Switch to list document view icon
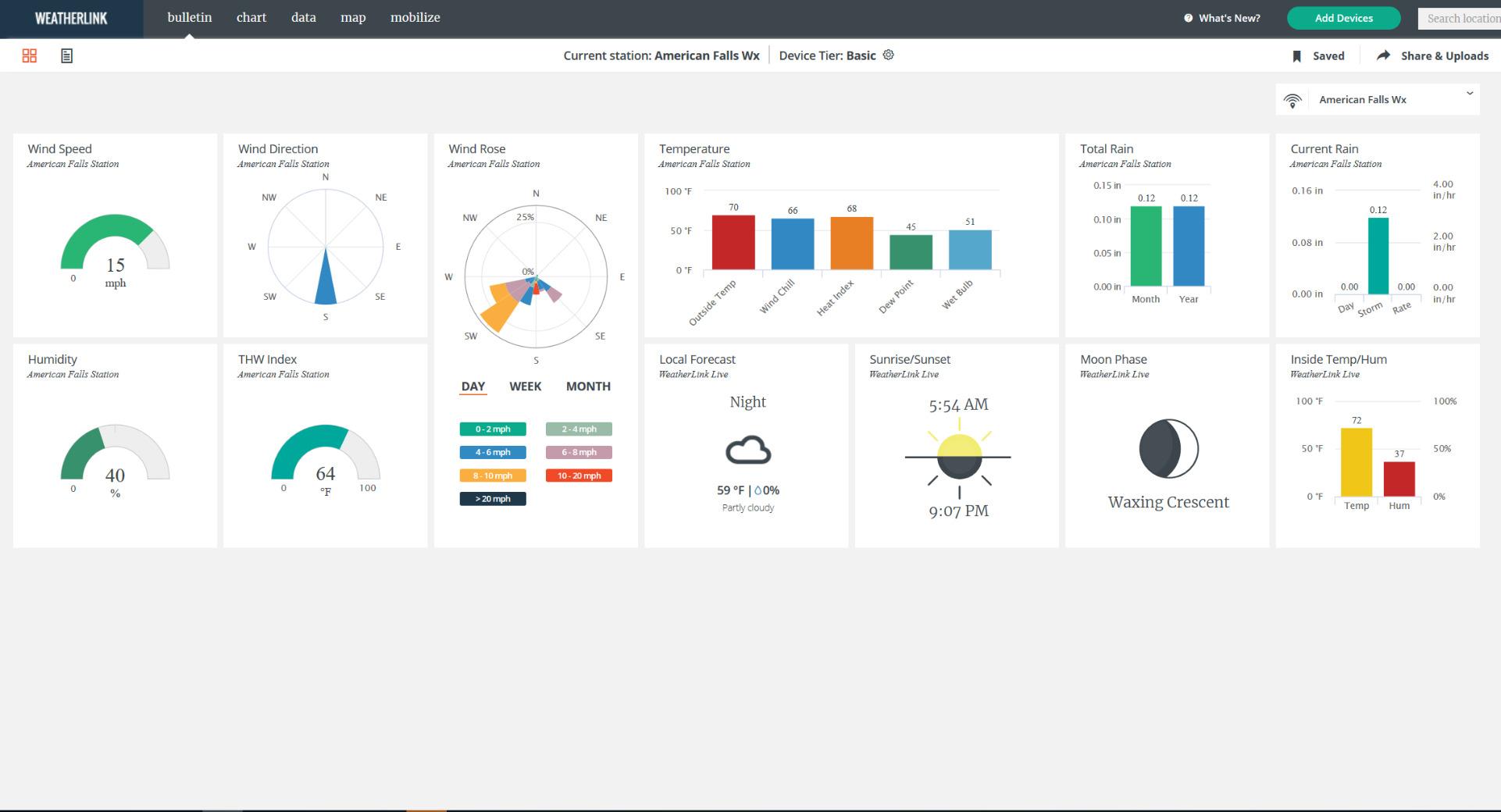 67,55
